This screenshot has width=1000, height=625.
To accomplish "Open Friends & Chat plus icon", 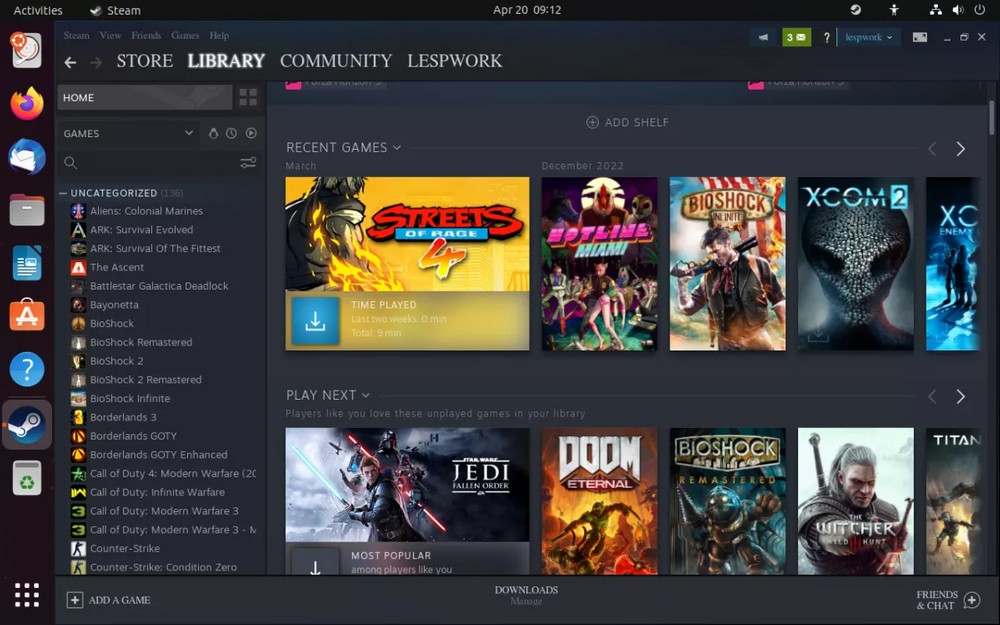I will pos(971,600).
